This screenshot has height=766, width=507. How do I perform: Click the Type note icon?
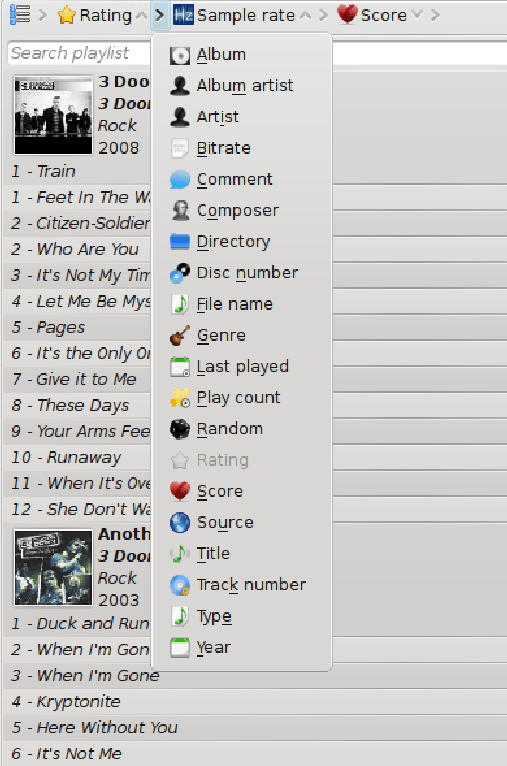point(180,617)
